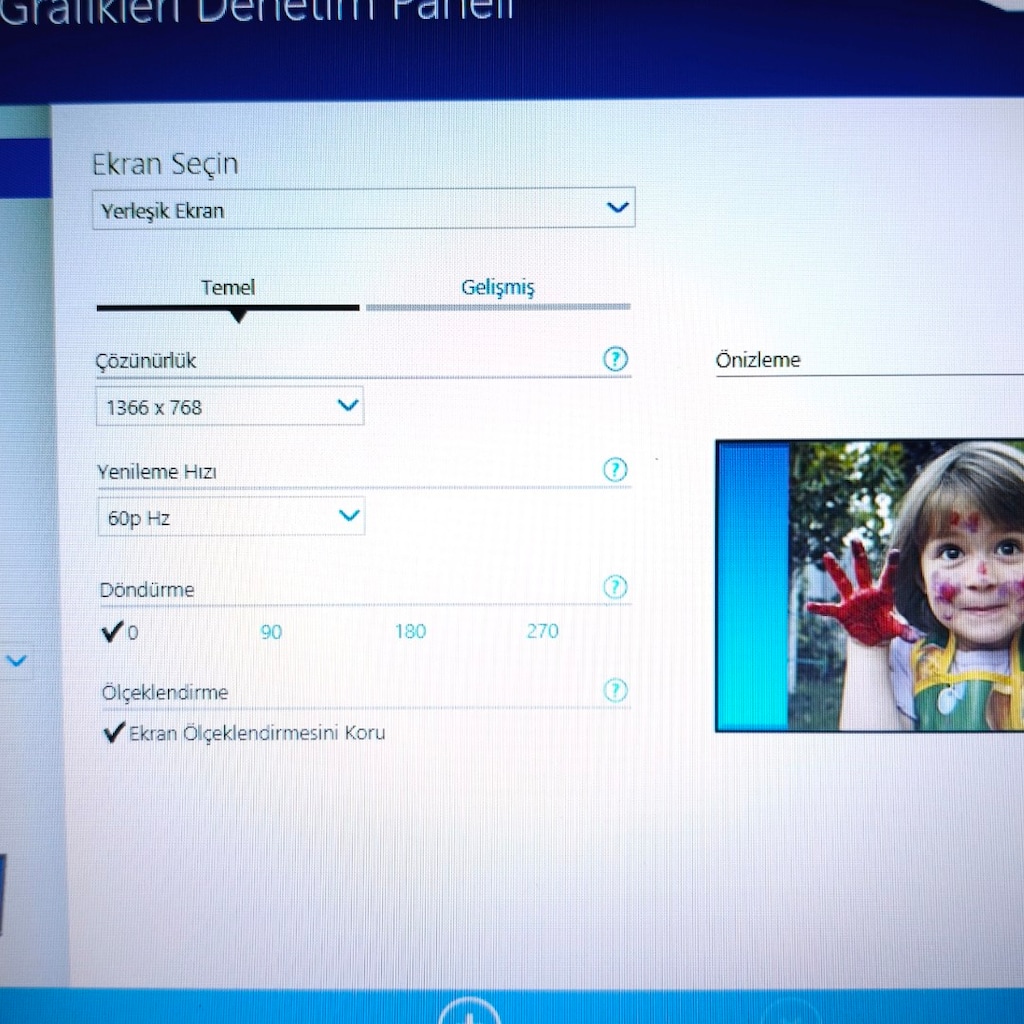Open the 1366 x 768 resolution dropdown
1024x1024 pixels.
click(230, 406)
